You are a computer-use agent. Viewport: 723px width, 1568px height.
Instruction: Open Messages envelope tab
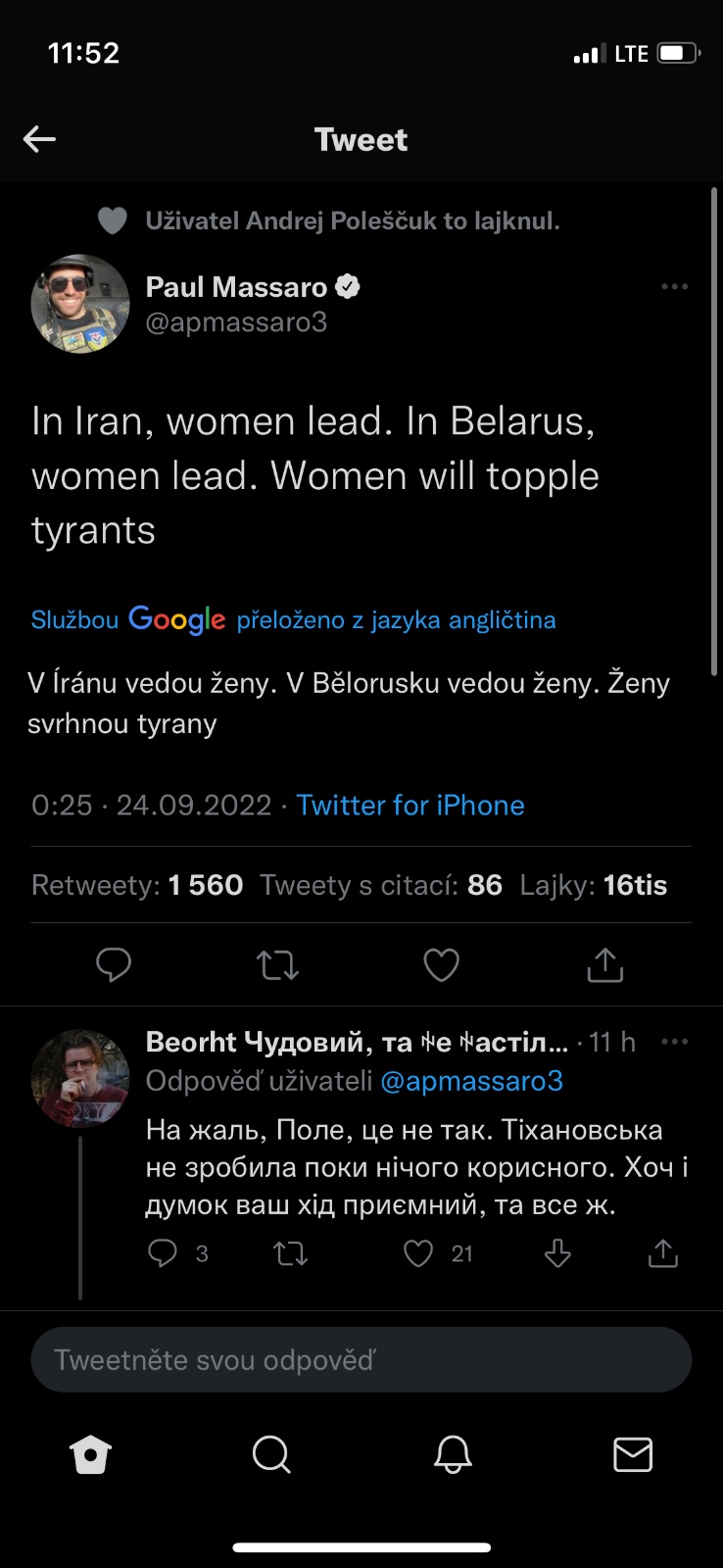click(x=633, y=1455)
